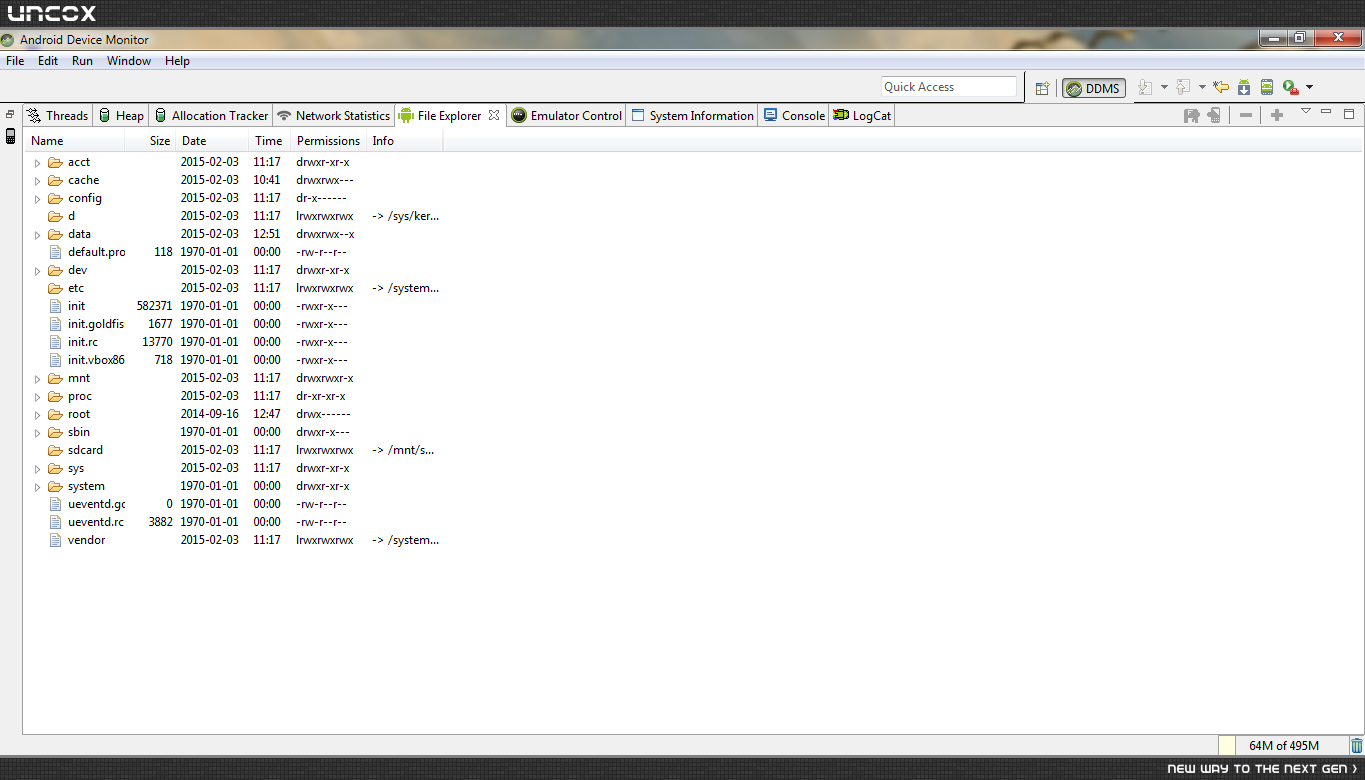Select the init.vbox86 file name
1365x780 pixels.
point(96,360)
